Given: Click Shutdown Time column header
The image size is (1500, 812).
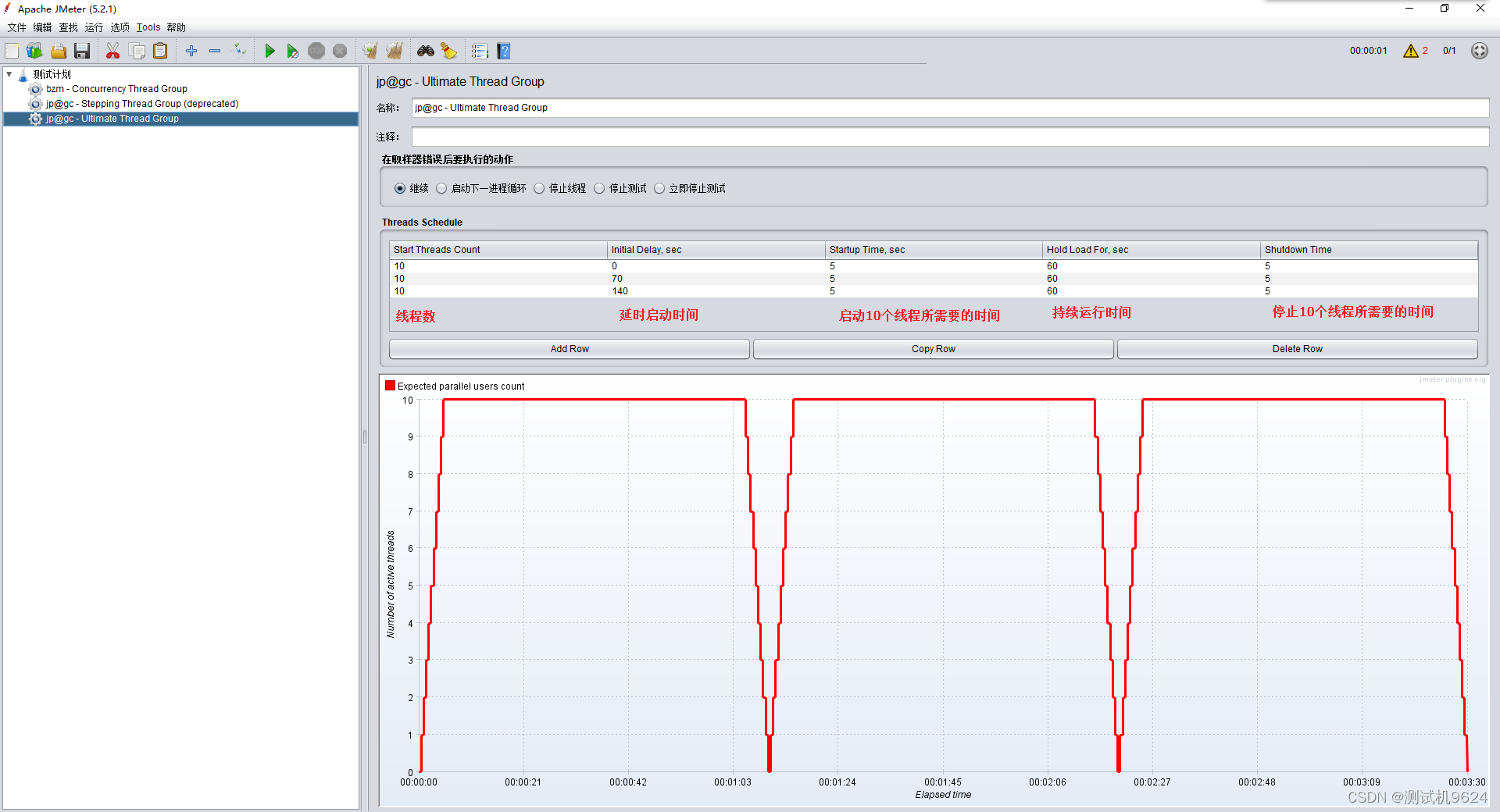Looking at the screenshot, I should click(x=1370, y=250).
